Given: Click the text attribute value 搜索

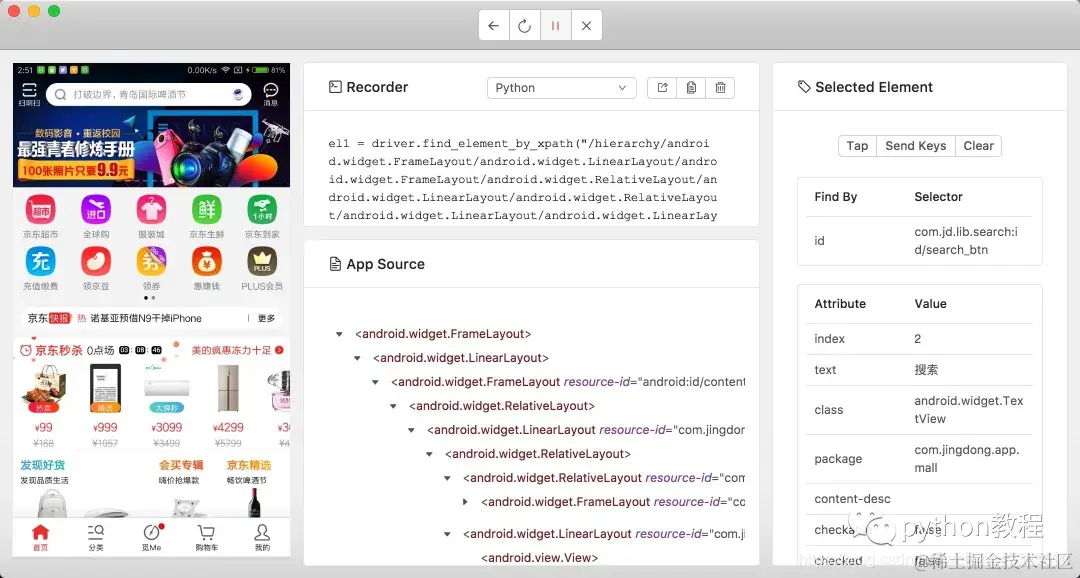Looking at the screenshot, I should [926, 370].
